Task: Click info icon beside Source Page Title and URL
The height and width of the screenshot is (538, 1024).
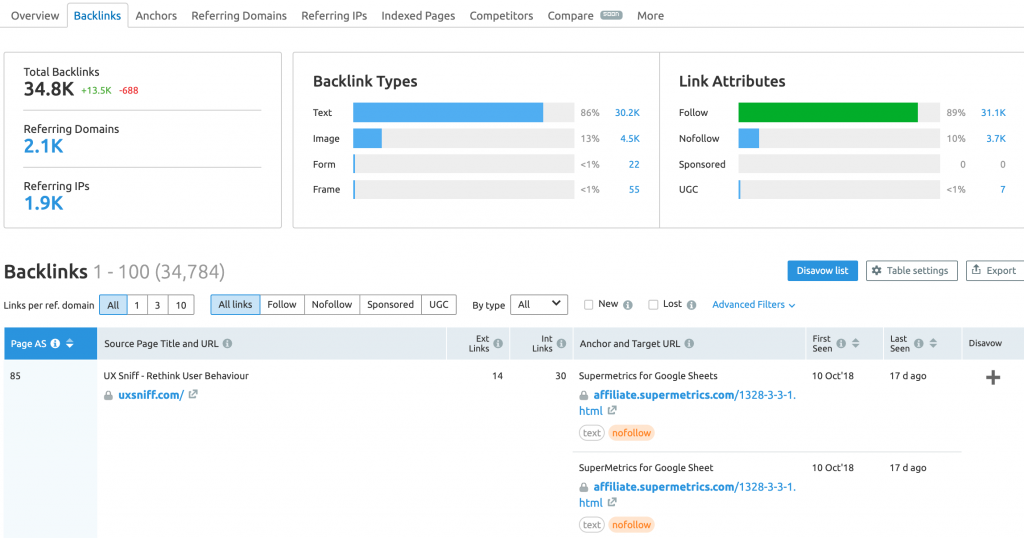Action: point(227,343)
